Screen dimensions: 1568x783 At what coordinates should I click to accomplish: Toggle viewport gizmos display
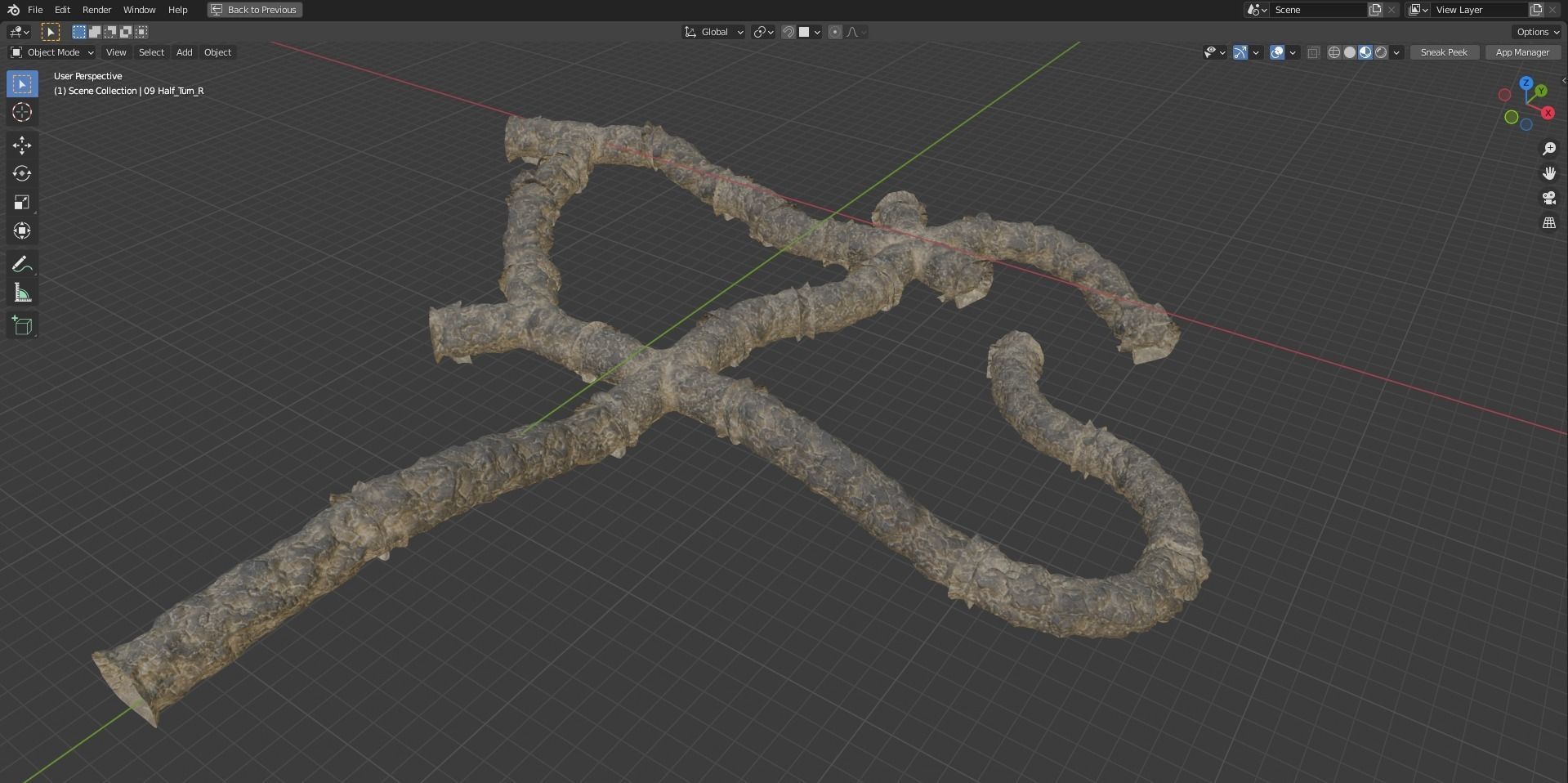(x=1240, y=52)
